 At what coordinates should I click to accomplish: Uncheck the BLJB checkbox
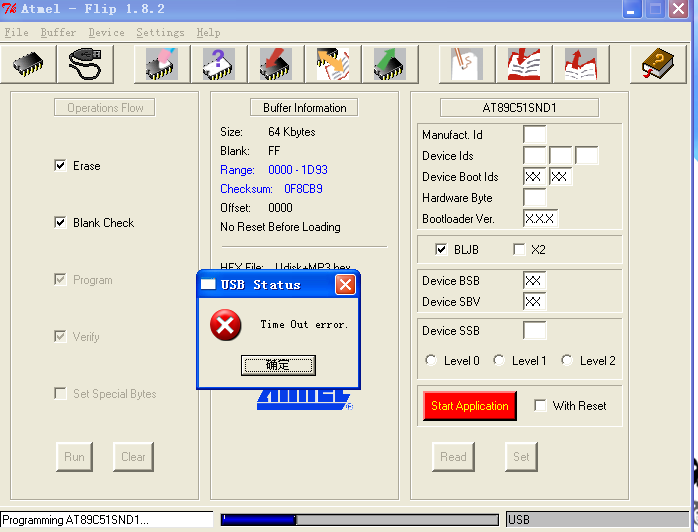(x=441, y=249)
